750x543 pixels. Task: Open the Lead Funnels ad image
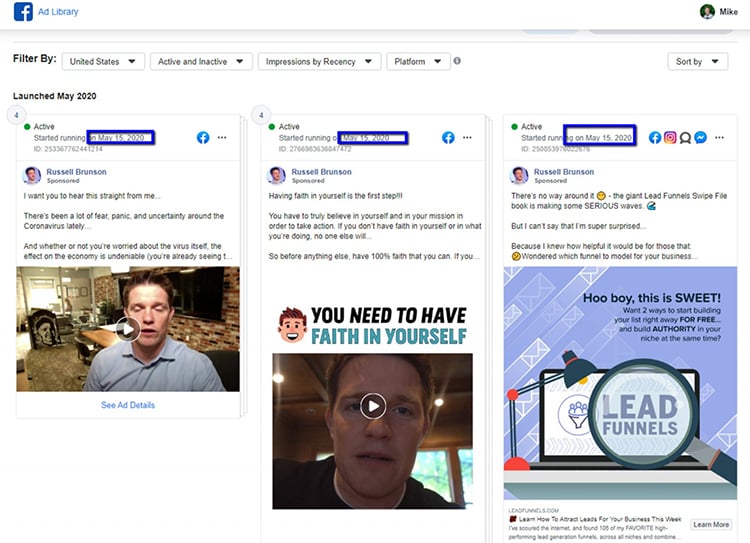(620, 383)
